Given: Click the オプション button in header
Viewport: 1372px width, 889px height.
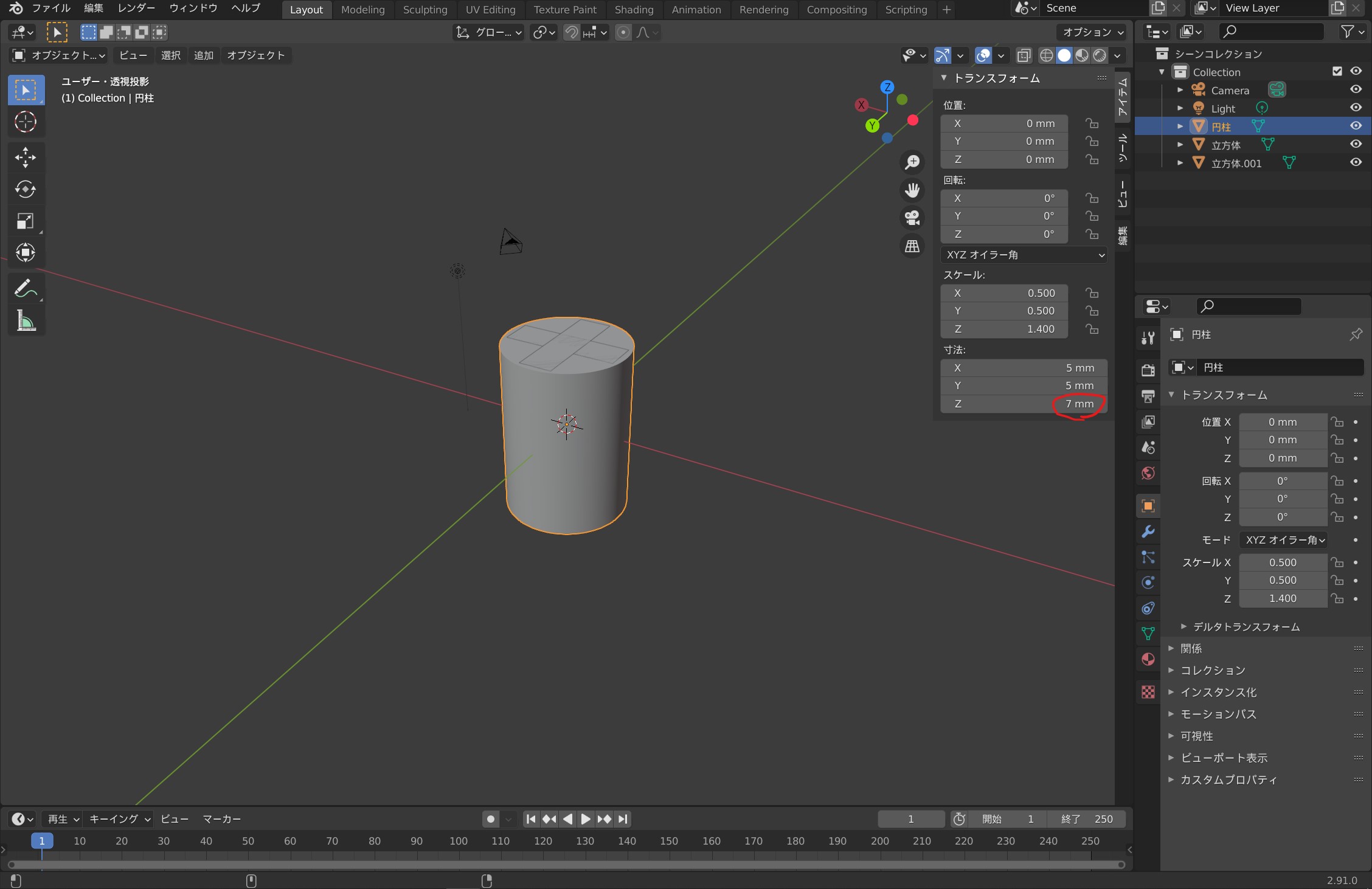Looking at the screenshot, I should (1092, 32).
